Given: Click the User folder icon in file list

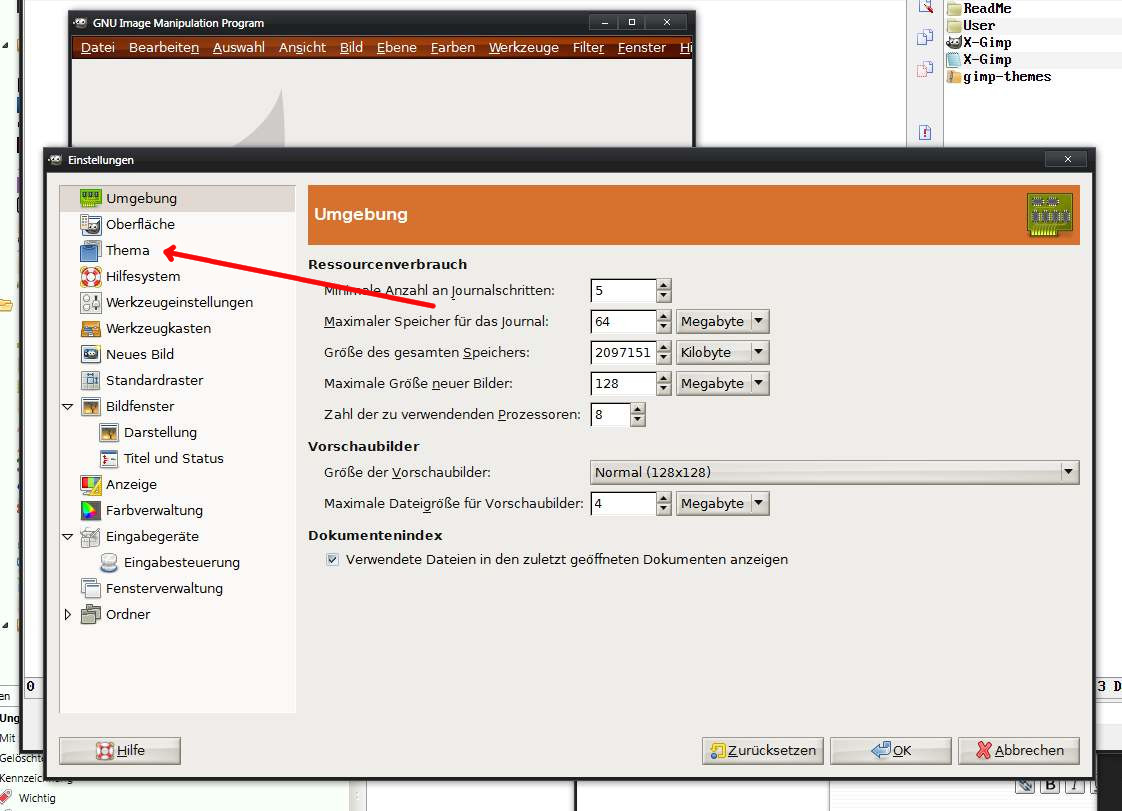Looking at the screenshot, I should point(953,25).
